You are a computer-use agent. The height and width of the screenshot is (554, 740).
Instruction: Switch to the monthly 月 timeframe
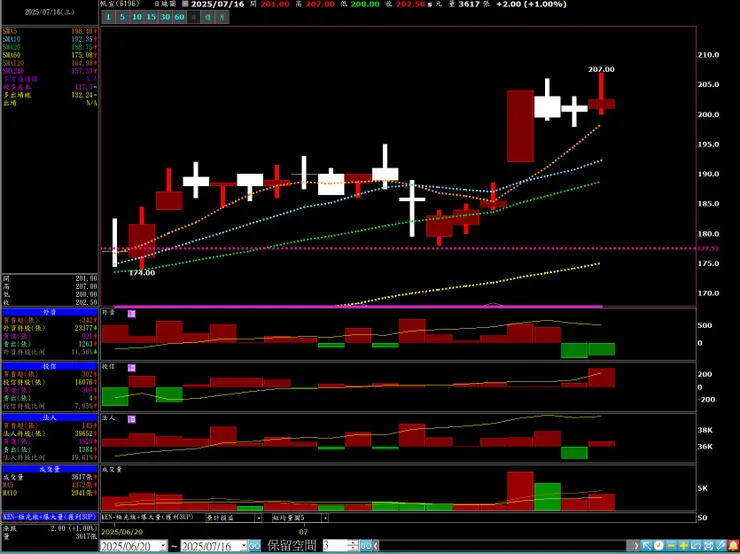point(222,17)
